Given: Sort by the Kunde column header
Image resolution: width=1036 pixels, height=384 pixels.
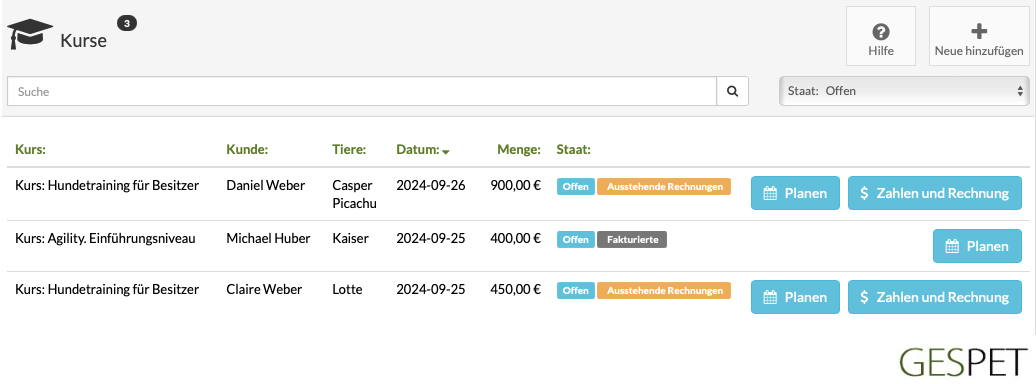Looking at the screenshot, I should [247, 150].
